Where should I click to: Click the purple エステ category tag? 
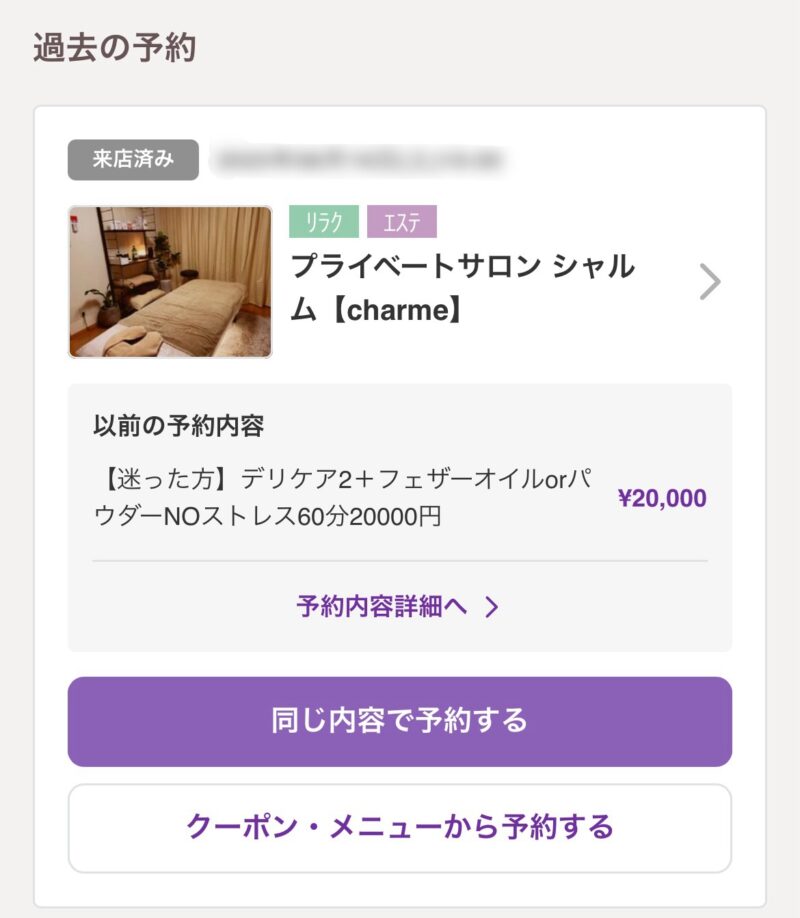[401, 221]
